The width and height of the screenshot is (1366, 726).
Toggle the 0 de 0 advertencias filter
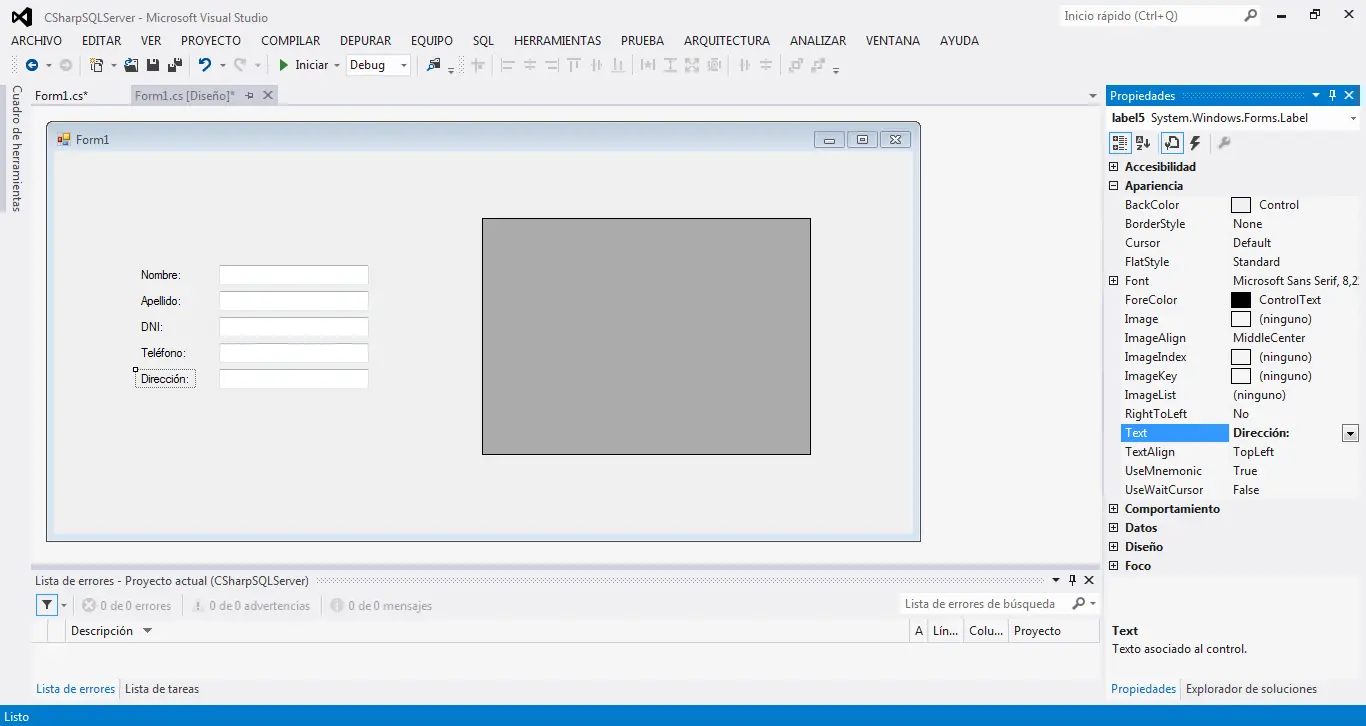251,605
